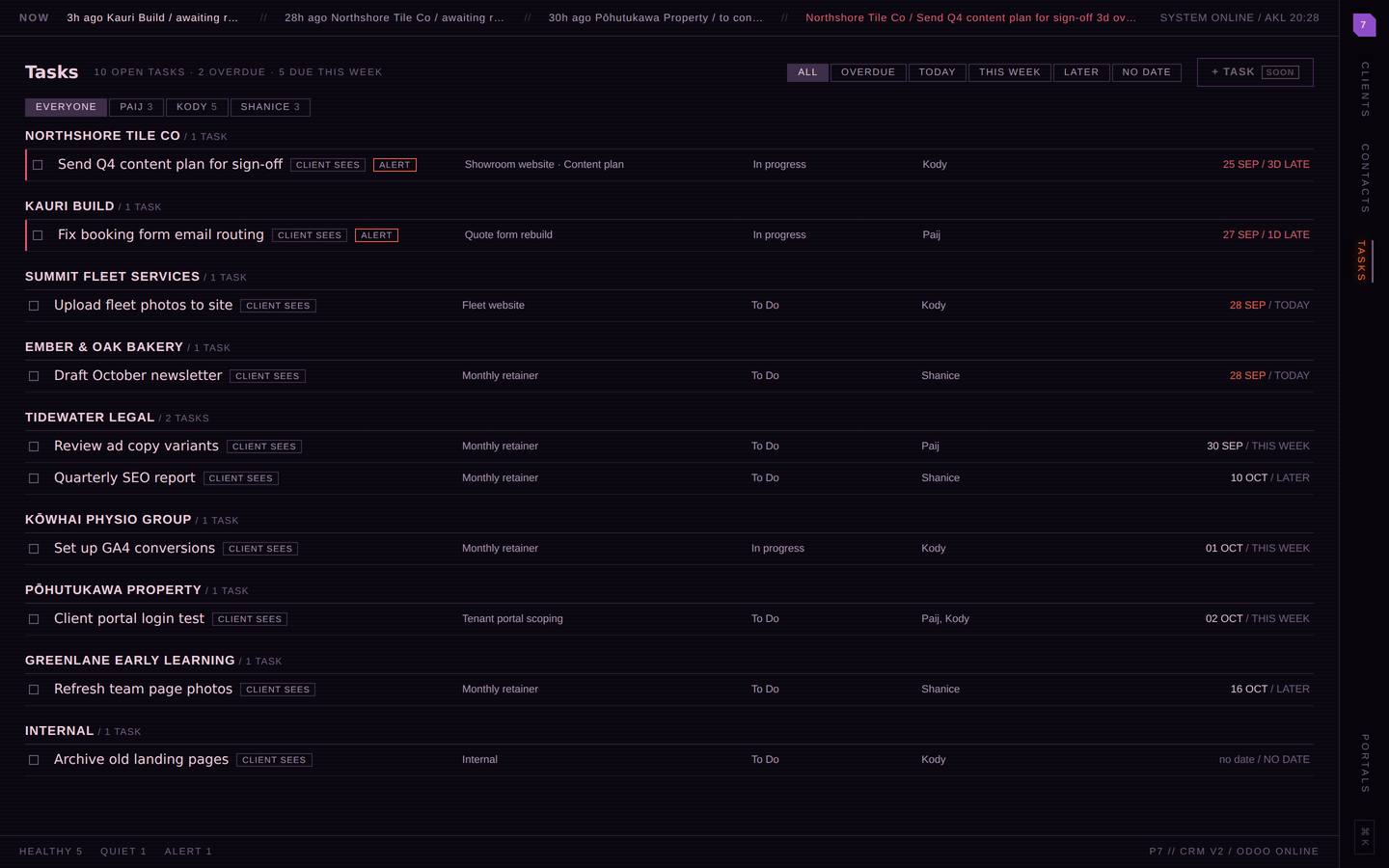
Task: Open the purple notification badge showing 7
Action: (1364, 25)
